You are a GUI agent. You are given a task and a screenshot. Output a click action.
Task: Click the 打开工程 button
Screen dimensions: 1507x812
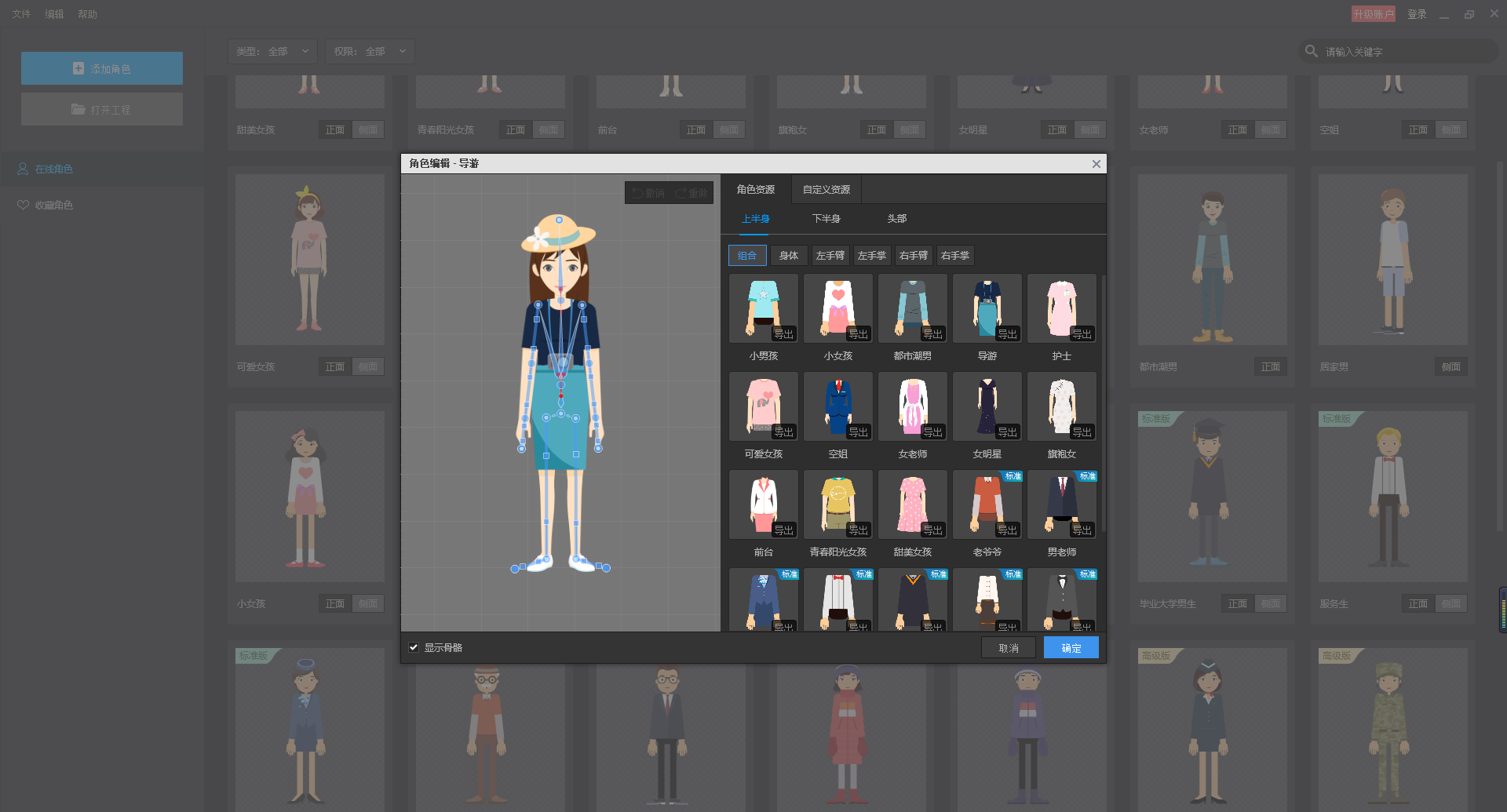coord(102,109)
